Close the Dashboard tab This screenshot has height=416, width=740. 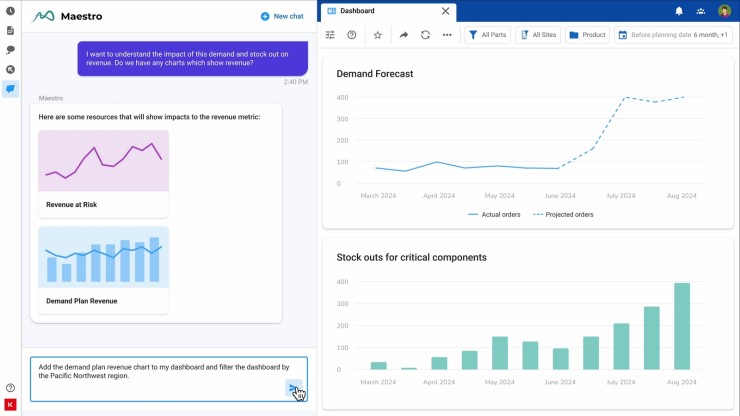[445, 11]
